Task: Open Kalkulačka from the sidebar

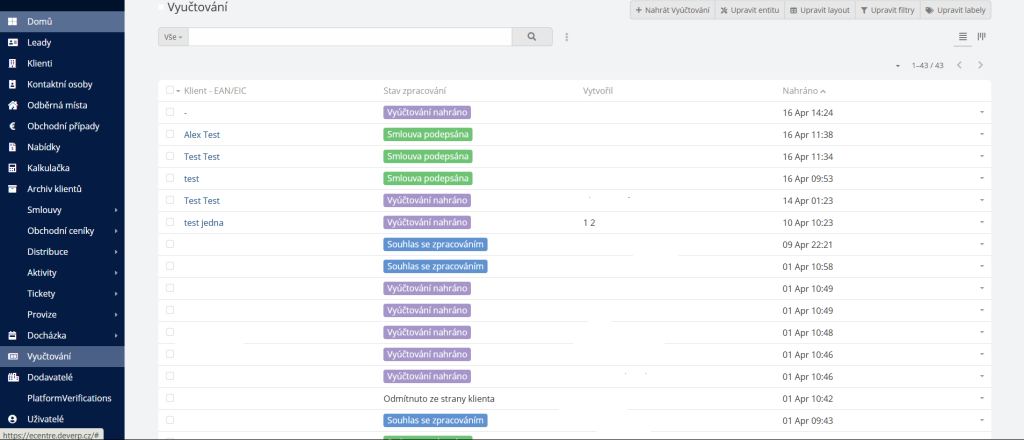Action: 47,168
